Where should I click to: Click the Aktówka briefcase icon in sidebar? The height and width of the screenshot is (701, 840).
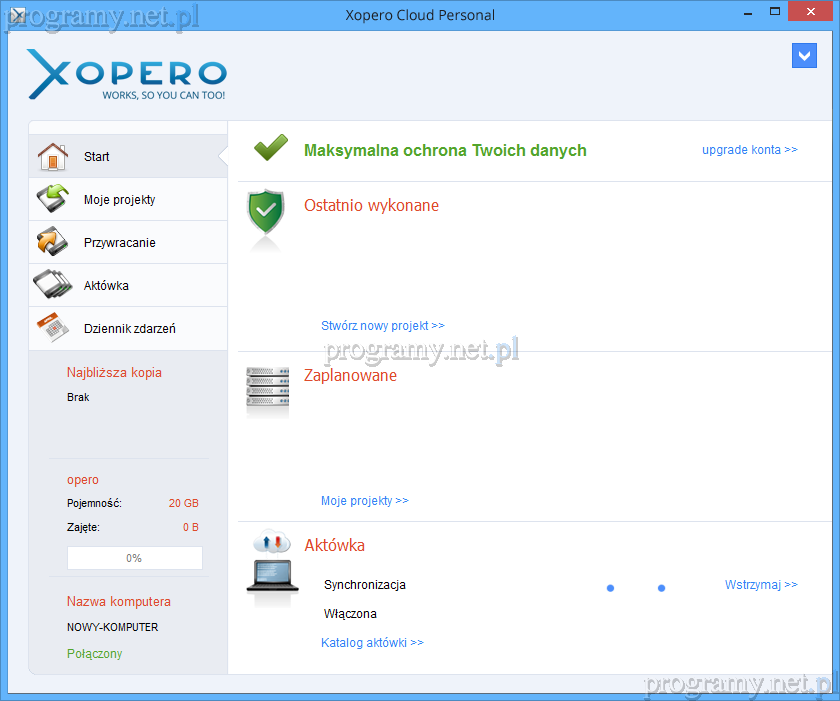point(53,285)
